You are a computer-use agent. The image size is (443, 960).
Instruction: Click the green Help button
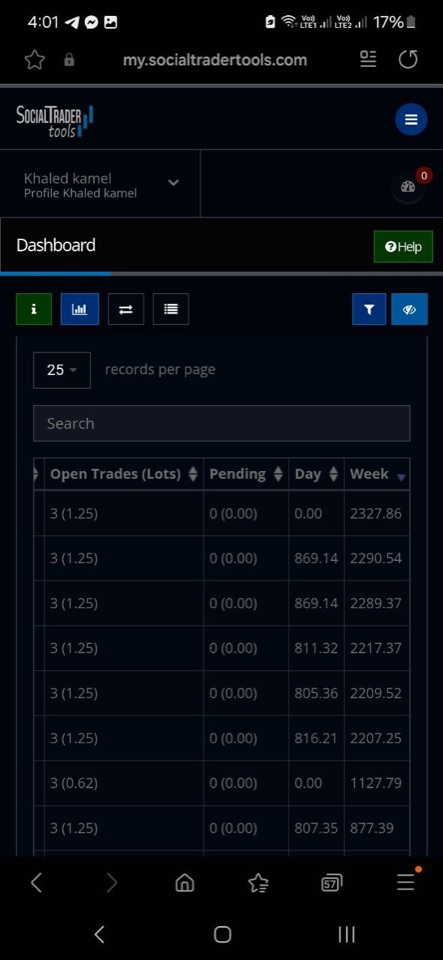[403, 247]
